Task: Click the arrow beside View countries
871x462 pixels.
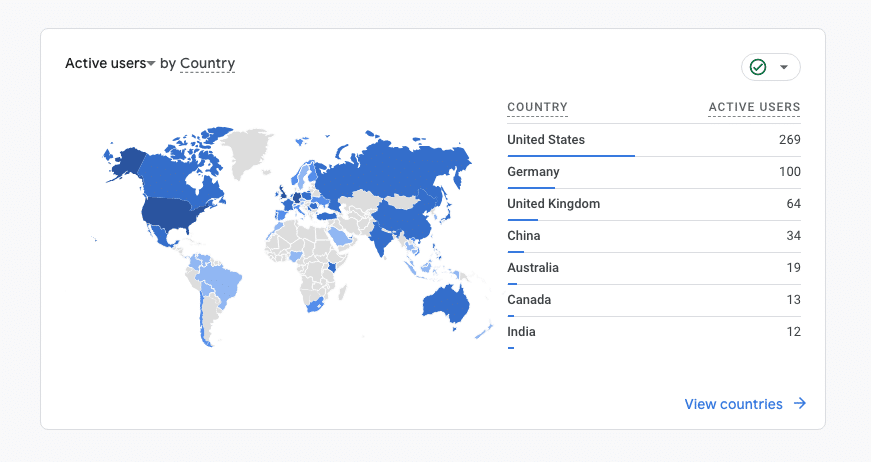Action: (x=800, y=404)
